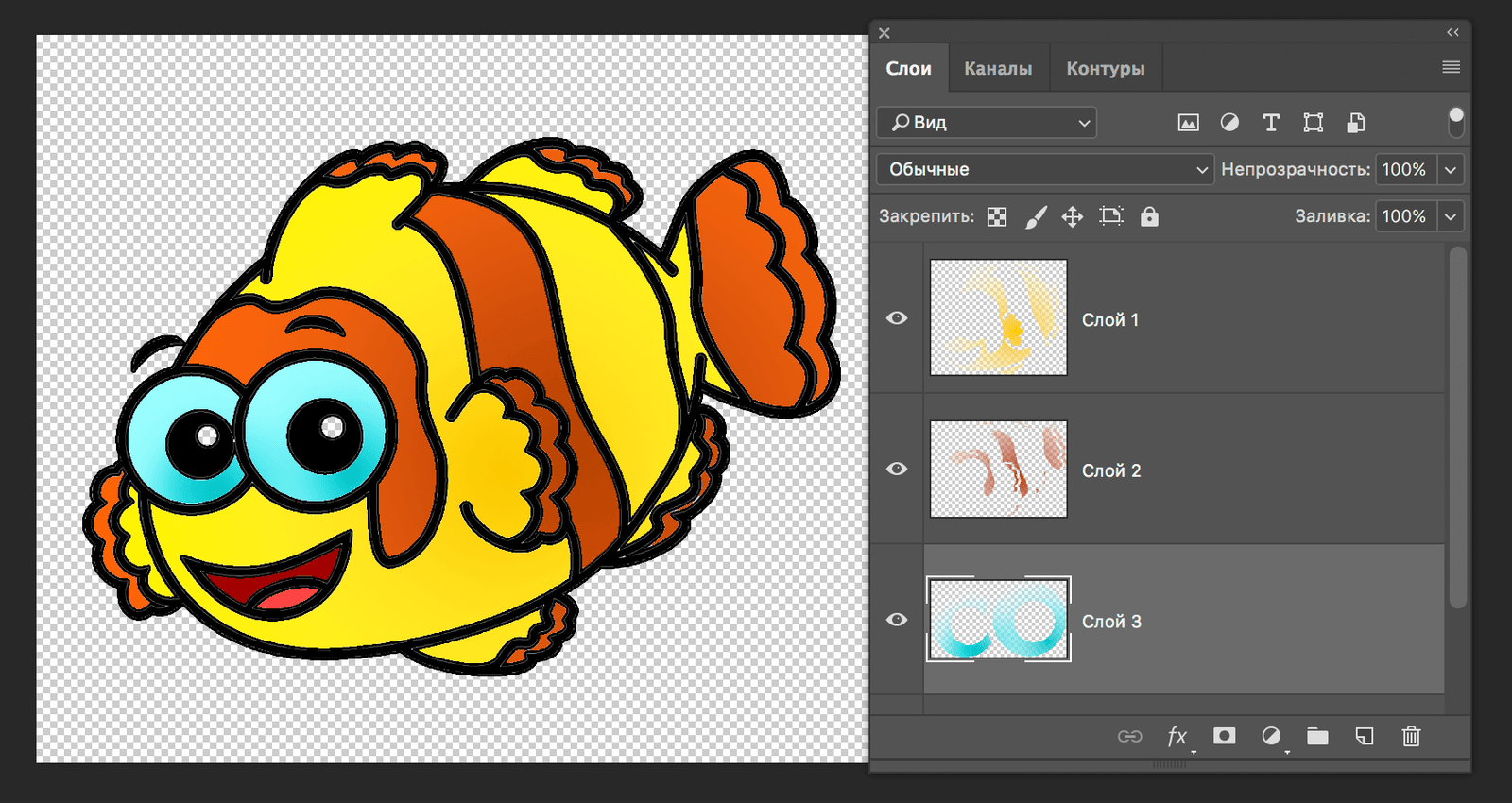The image size is (1512, 803).
Task: Lock image pixels with the brush icon
Action: [1036, 217]
